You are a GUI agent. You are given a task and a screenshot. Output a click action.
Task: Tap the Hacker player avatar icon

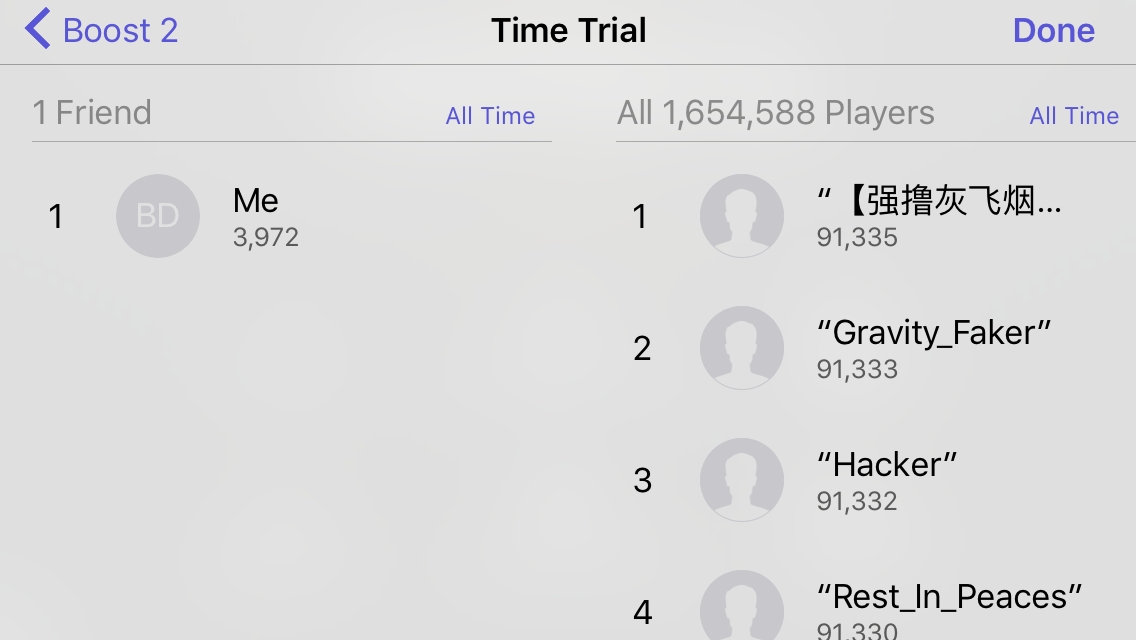click(x=741, y=480)
